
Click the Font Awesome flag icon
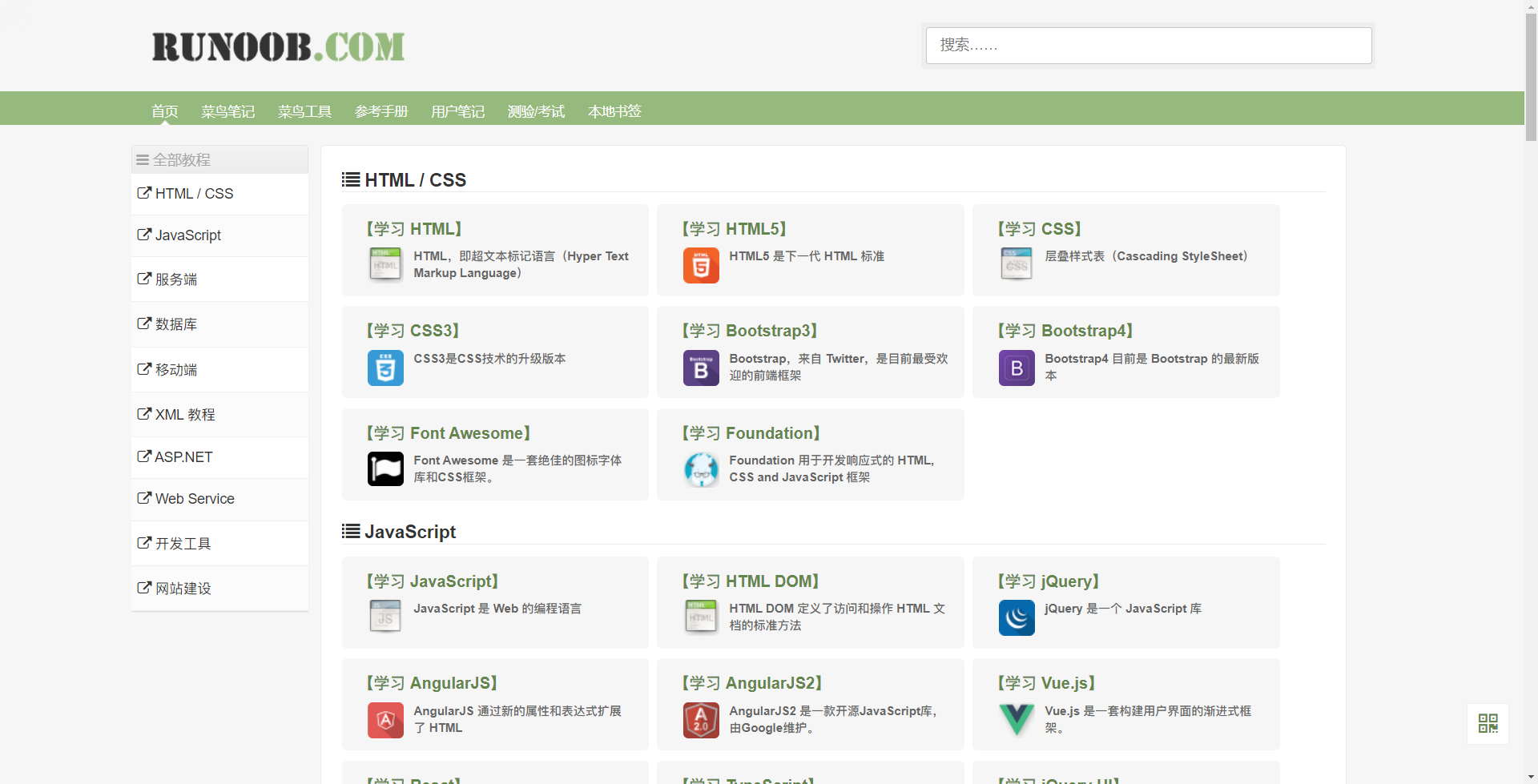385,469
